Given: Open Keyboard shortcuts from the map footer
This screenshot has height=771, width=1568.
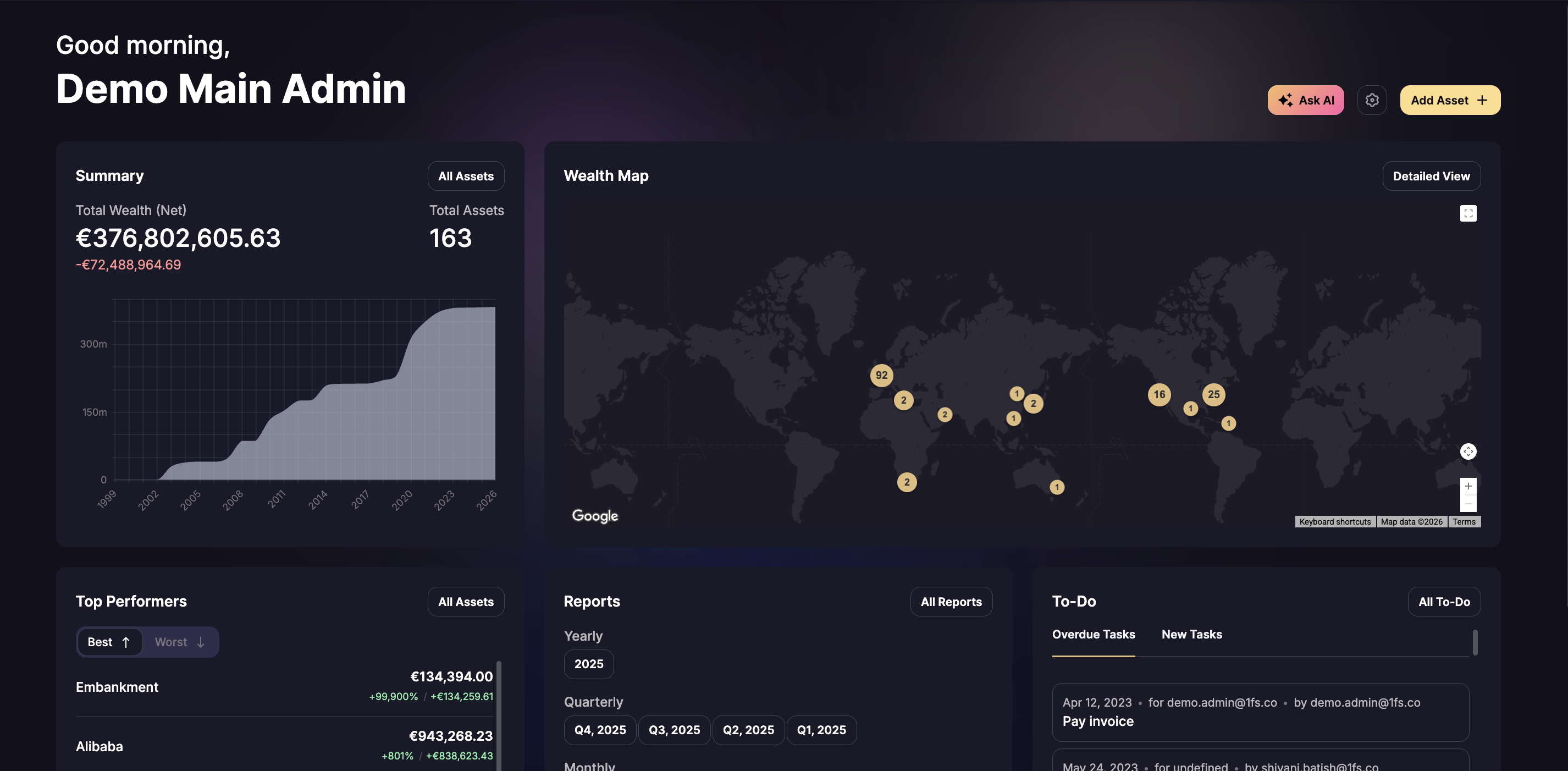Looking at the screenshot, I should [x=1335, y=521].
